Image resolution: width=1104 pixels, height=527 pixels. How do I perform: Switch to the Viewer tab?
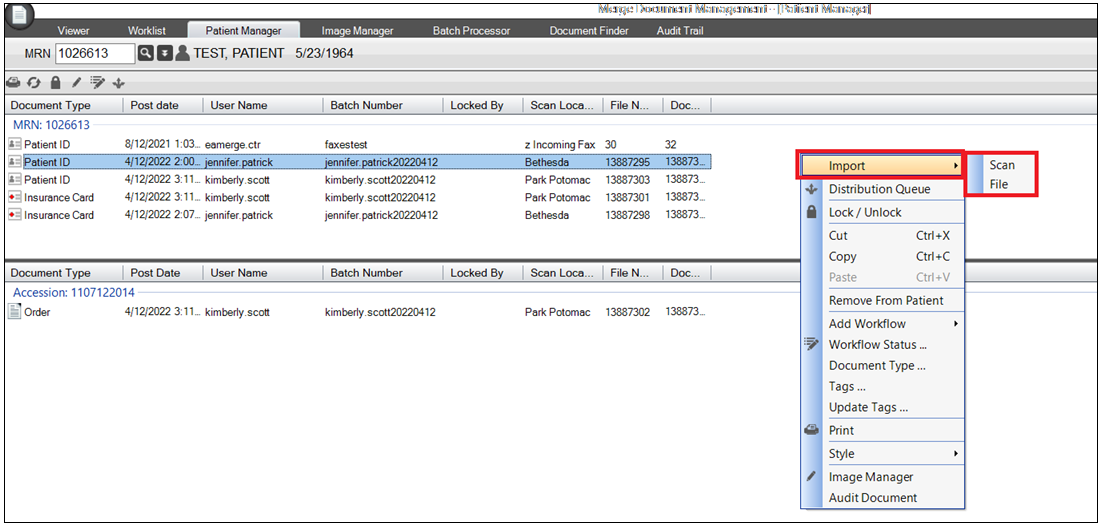tap(73, 31)
